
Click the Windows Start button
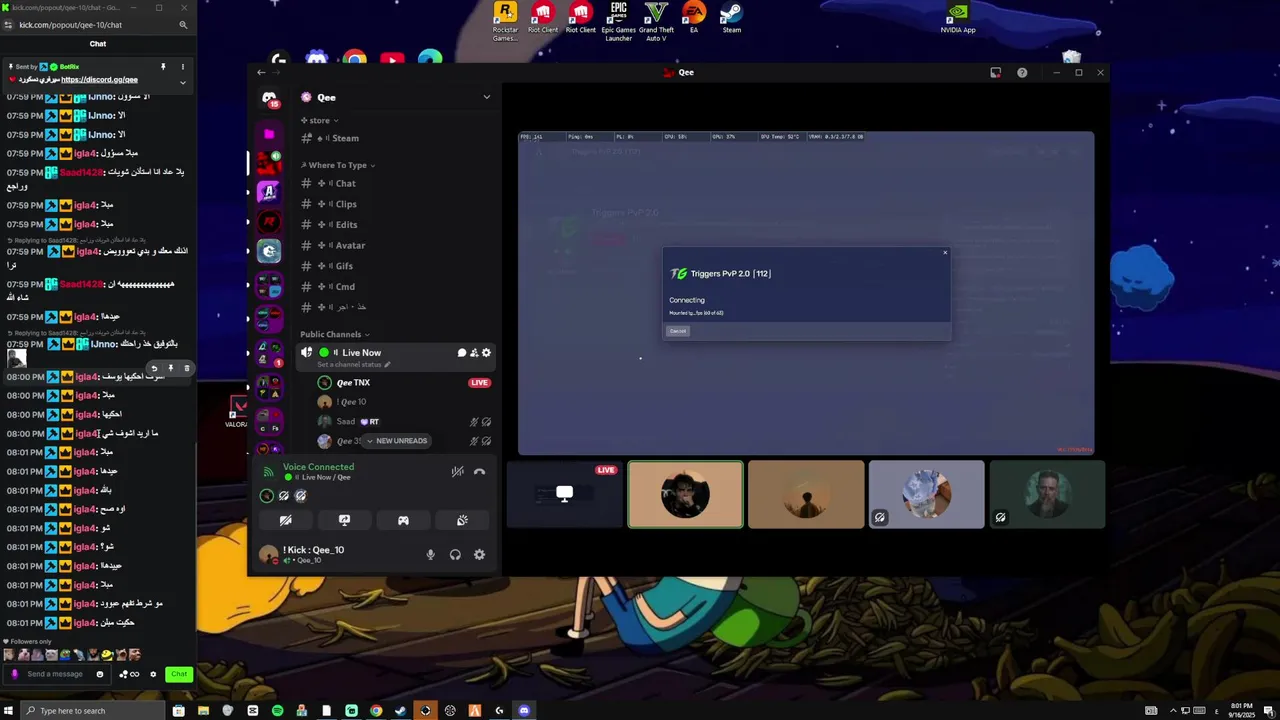click(x=10, y=710)
